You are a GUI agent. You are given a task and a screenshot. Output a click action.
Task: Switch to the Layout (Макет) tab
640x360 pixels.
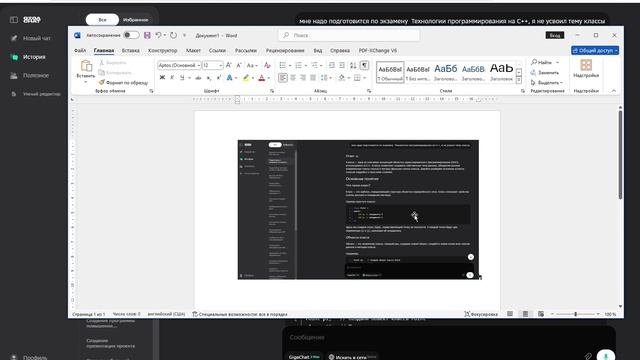tap(193, 51)
